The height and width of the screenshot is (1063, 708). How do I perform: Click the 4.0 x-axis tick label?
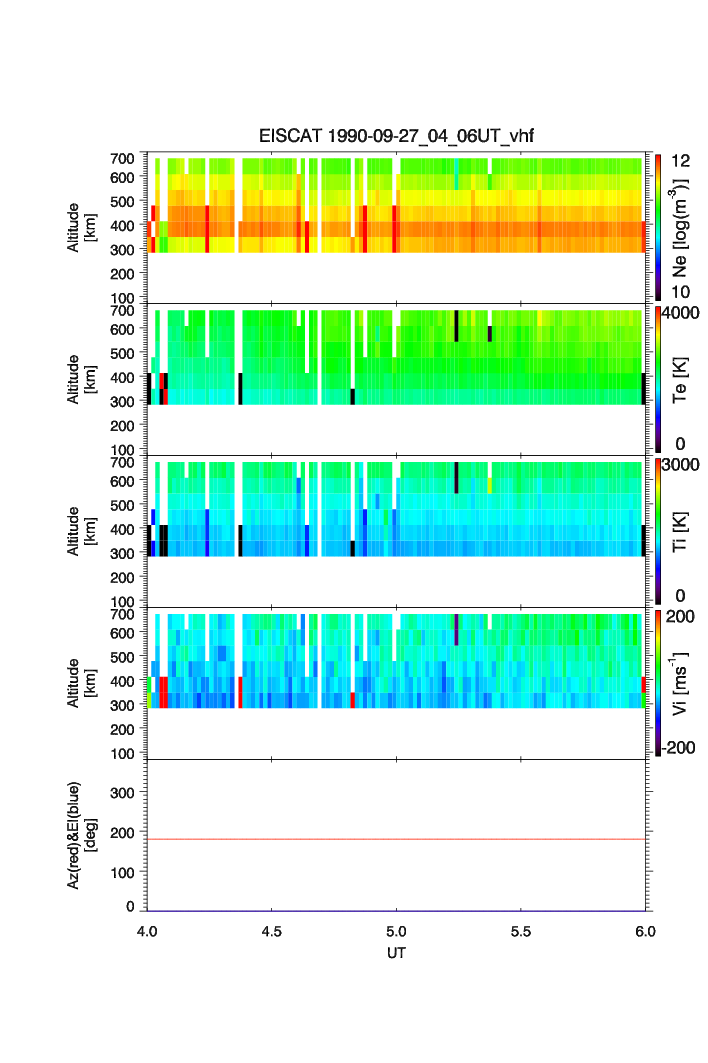coord(147,931)
